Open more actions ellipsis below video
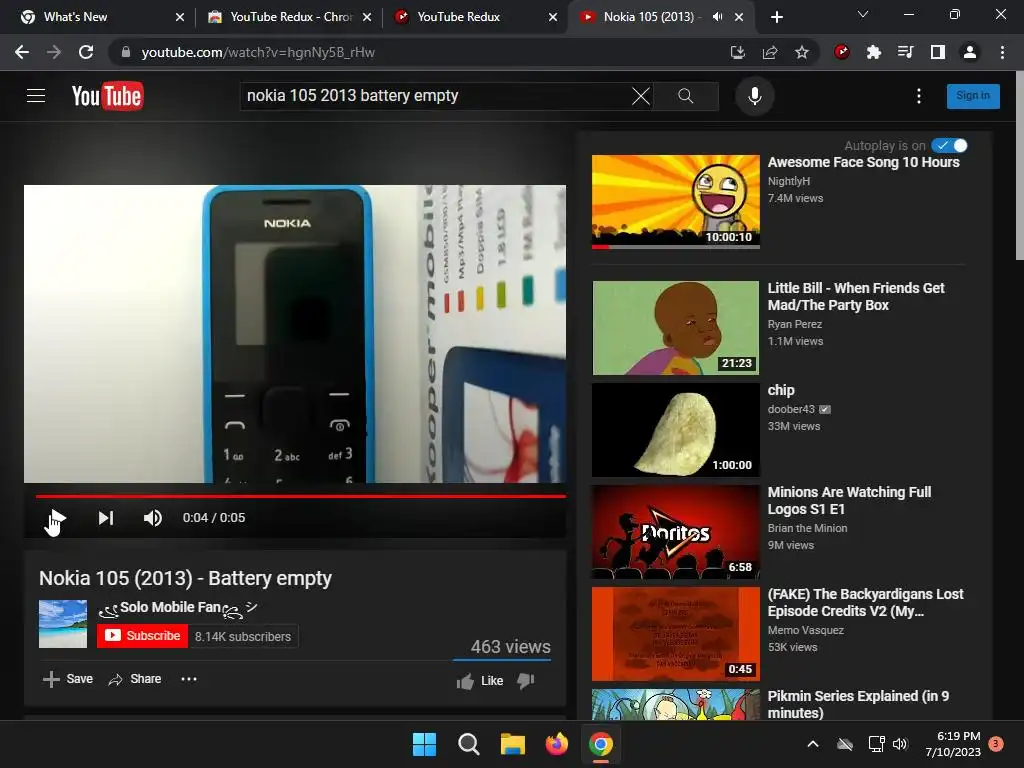 [x=189, y=679]
